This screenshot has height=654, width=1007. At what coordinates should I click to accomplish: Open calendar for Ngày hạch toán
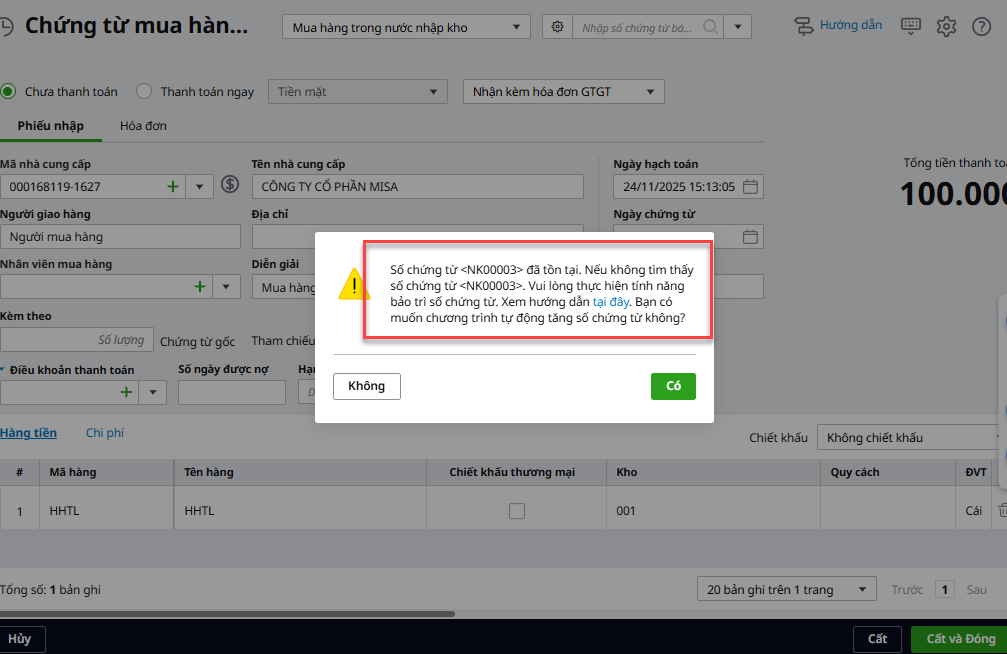click(751, 187)
